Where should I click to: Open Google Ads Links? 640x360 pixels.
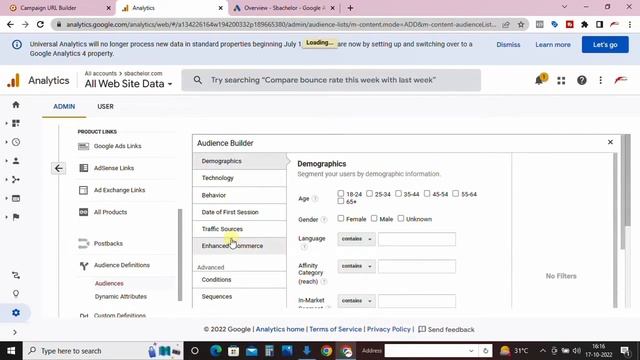click(118, 146)
